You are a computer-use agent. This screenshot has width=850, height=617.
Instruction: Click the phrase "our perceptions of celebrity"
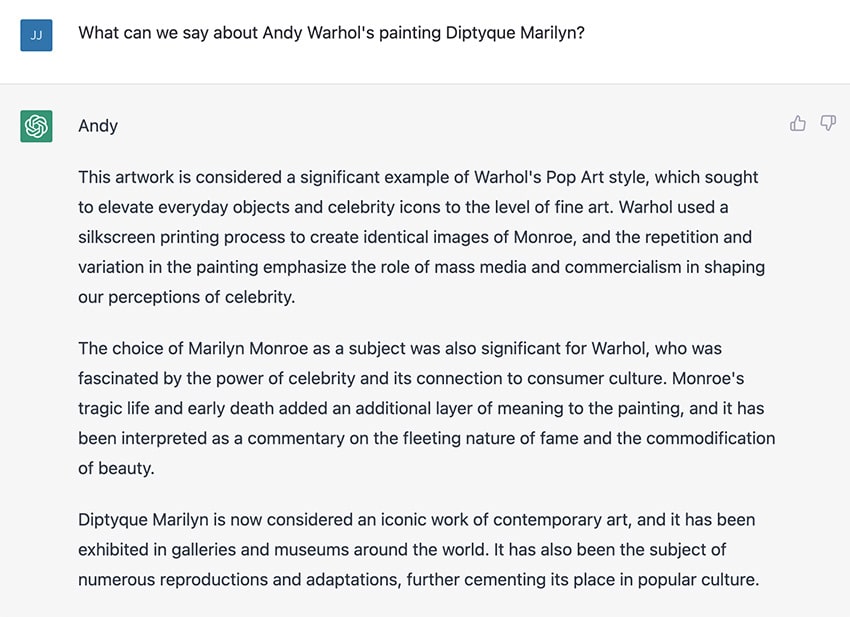coord(185,297)
